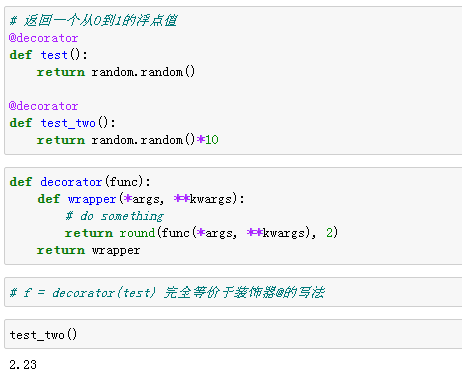Select the test_two() call cell
The image size is (462, 372).
pos(233,334)
